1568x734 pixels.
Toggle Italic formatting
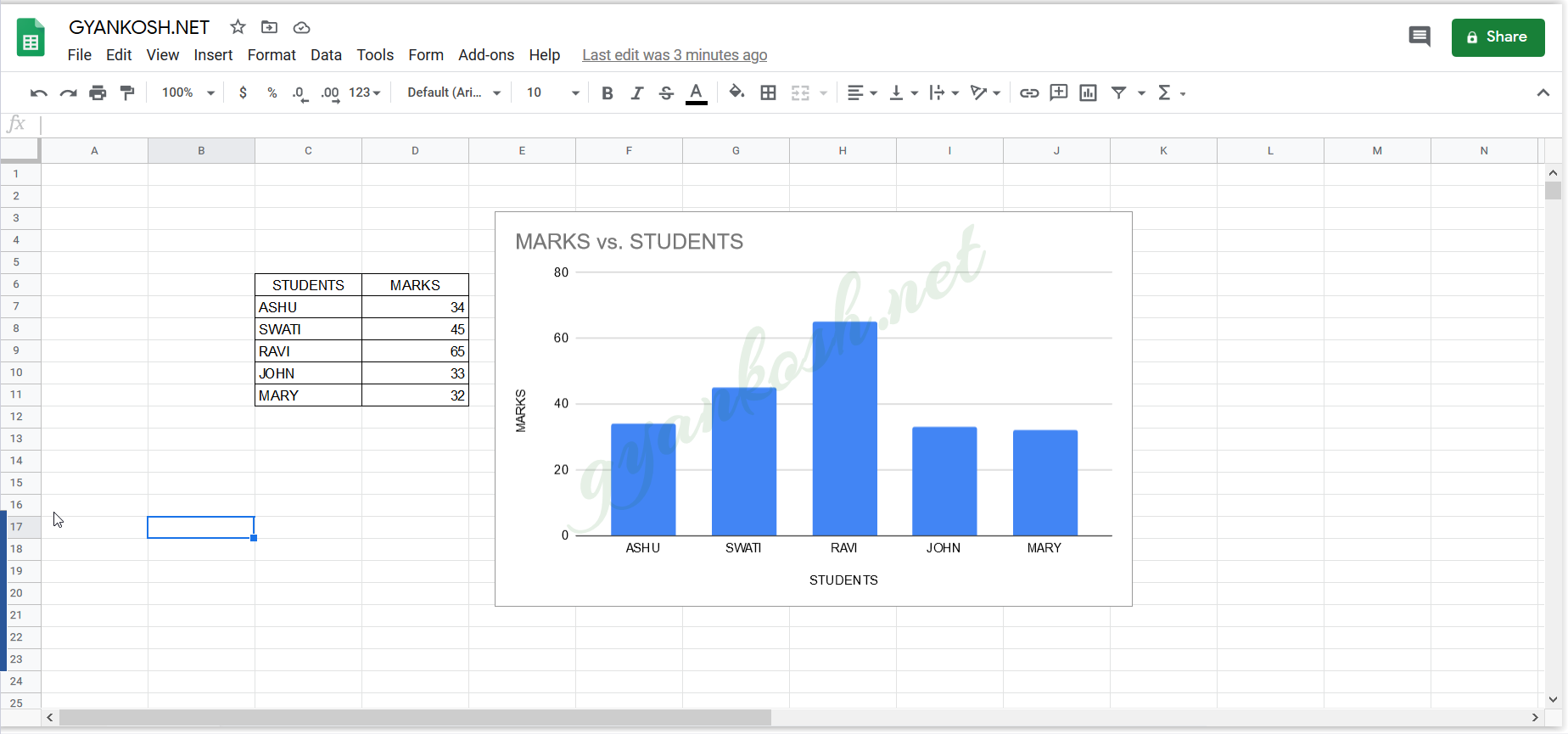point(636,92)
